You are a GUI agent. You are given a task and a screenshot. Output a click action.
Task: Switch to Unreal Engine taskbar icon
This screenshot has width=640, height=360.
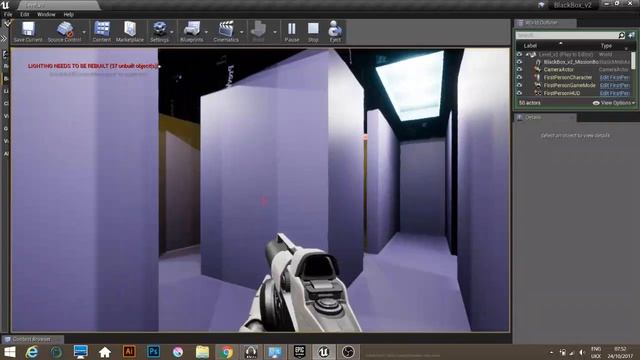[x=324, y=352]
